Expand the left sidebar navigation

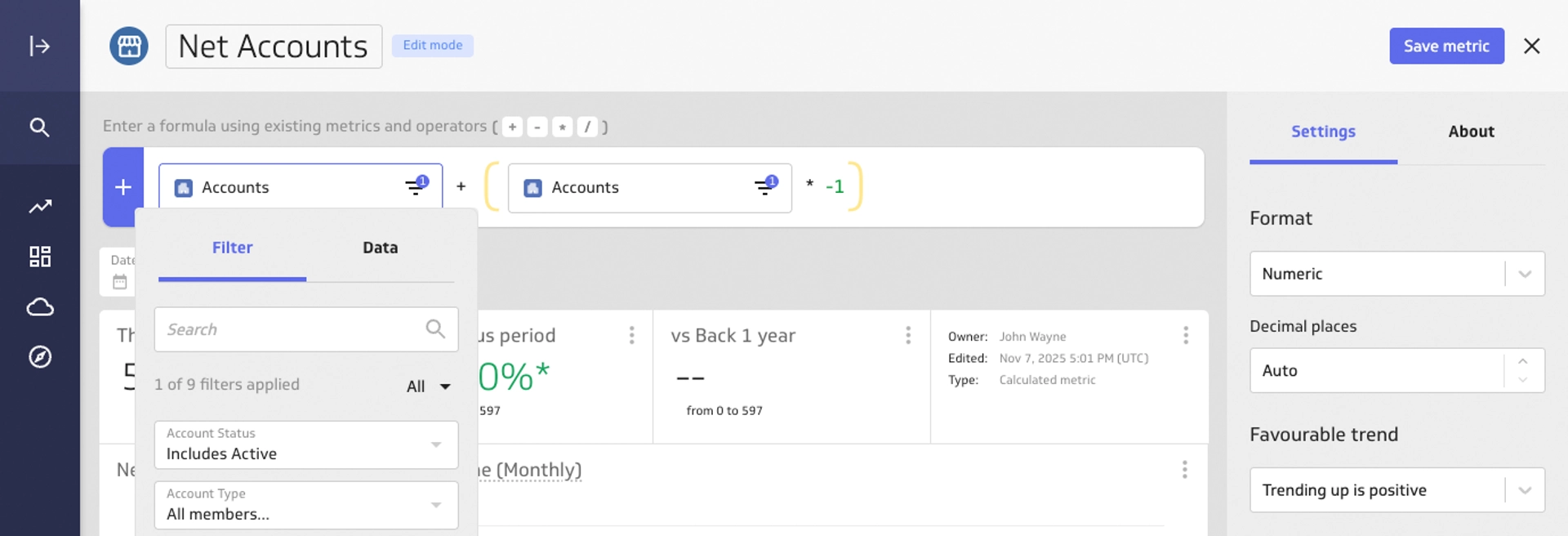point(39,46)
